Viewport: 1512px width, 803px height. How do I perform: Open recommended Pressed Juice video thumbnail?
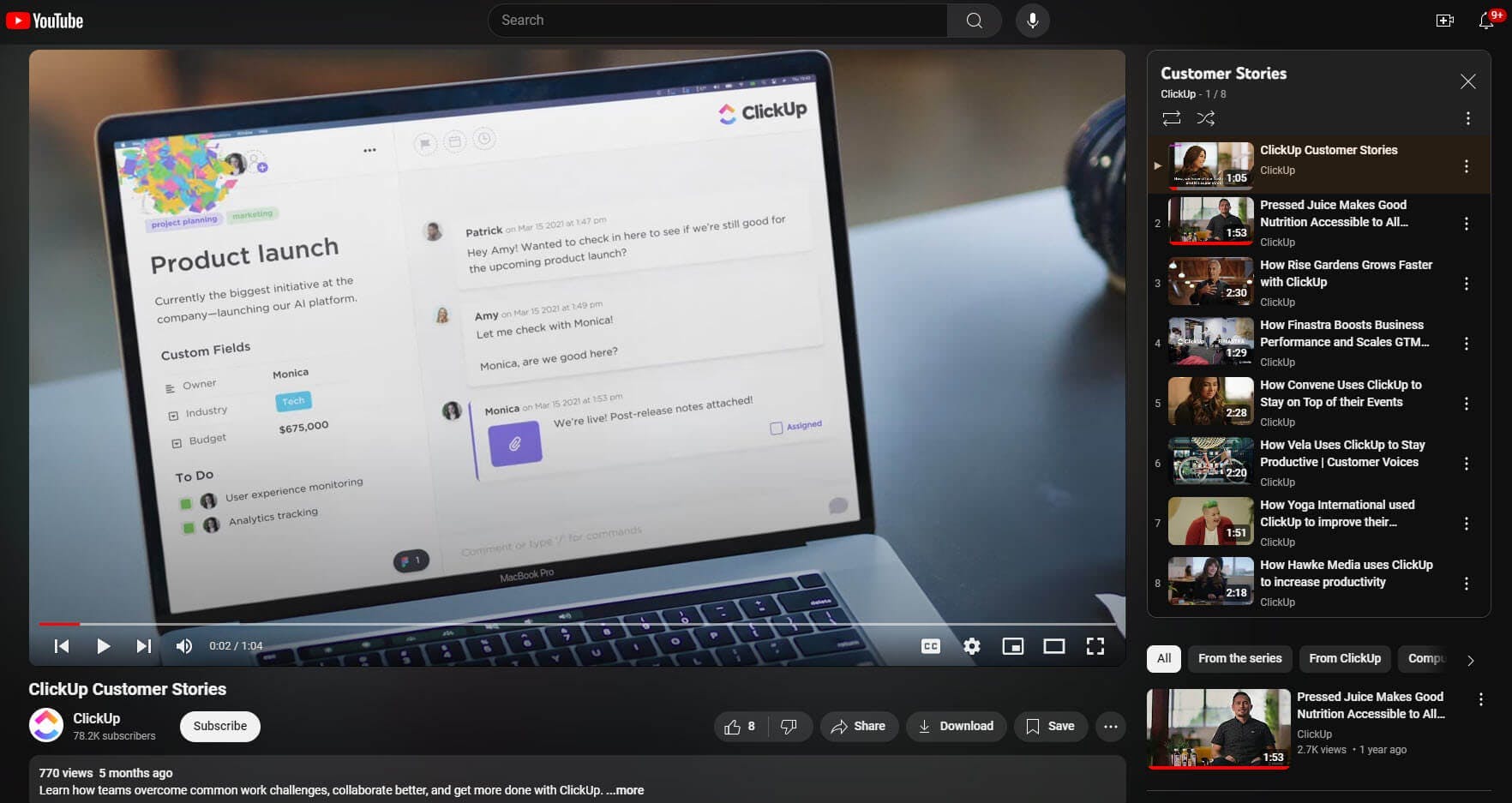point(1218,728)
